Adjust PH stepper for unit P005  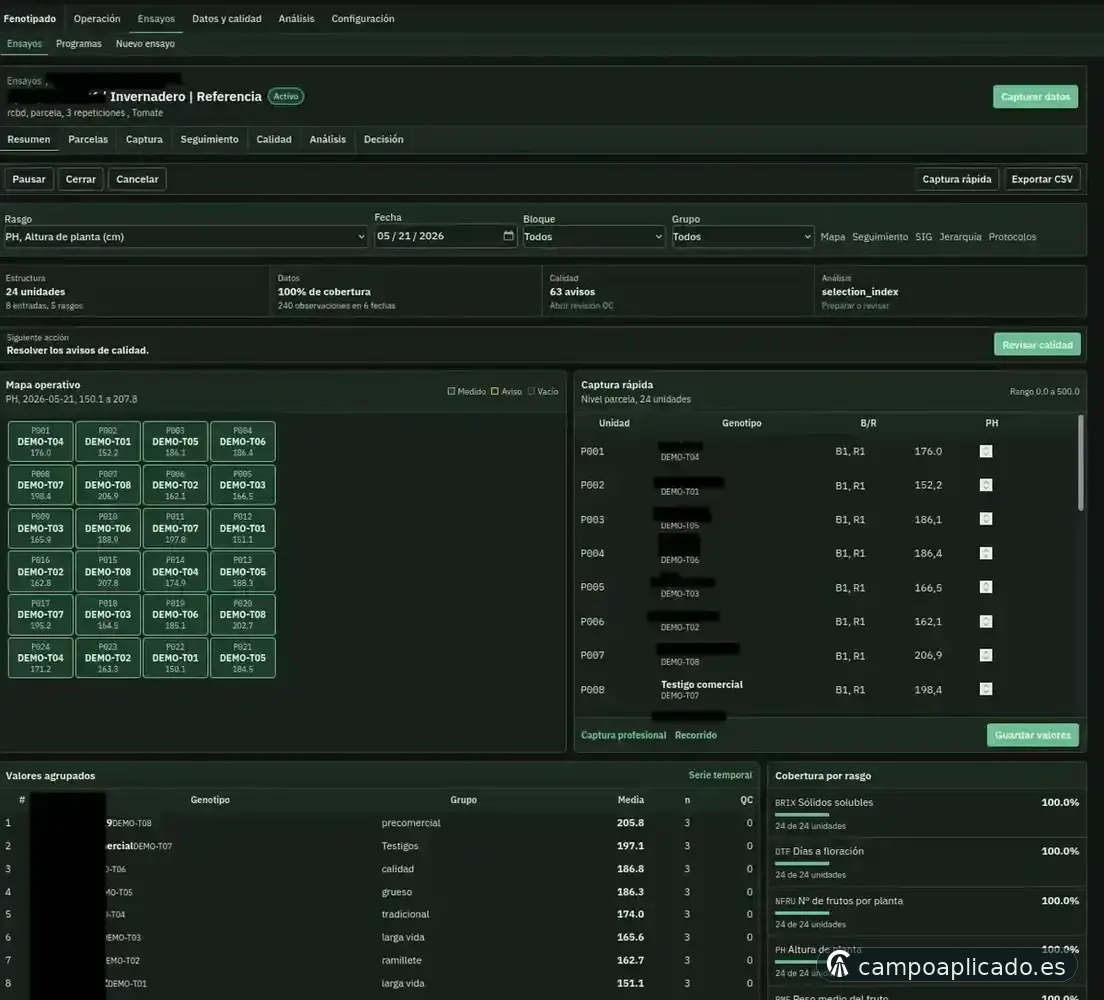(x=986, y=587)
